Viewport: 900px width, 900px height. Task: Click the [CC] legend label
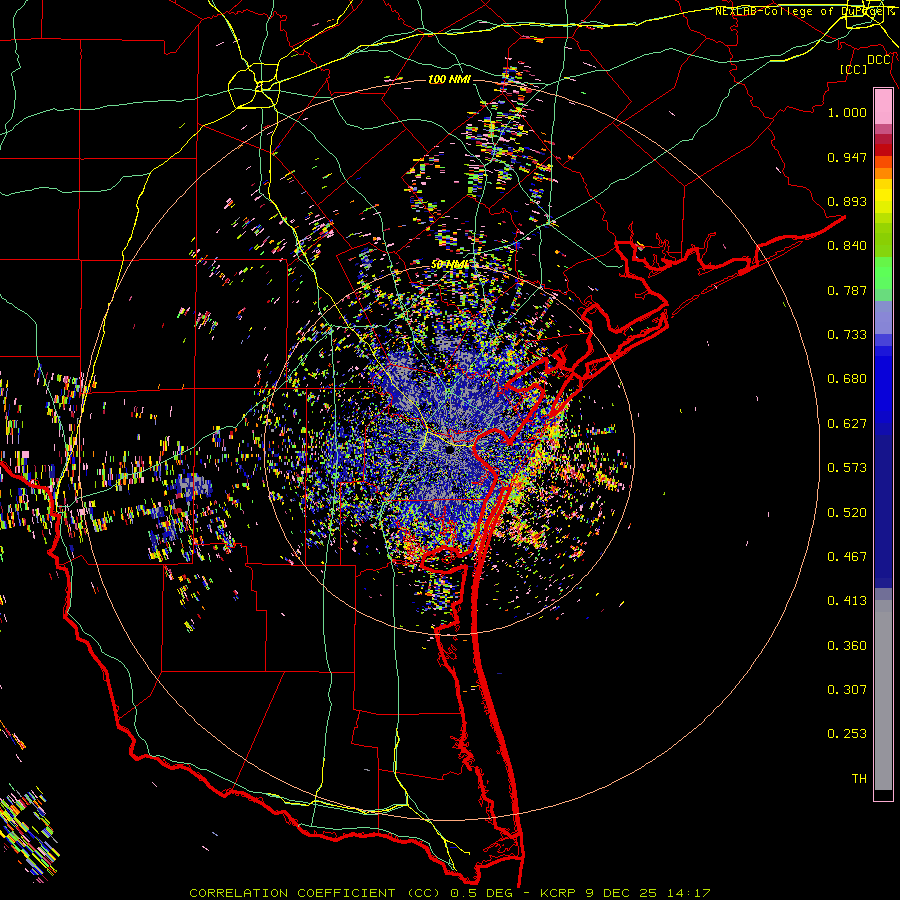coord(854,69)
